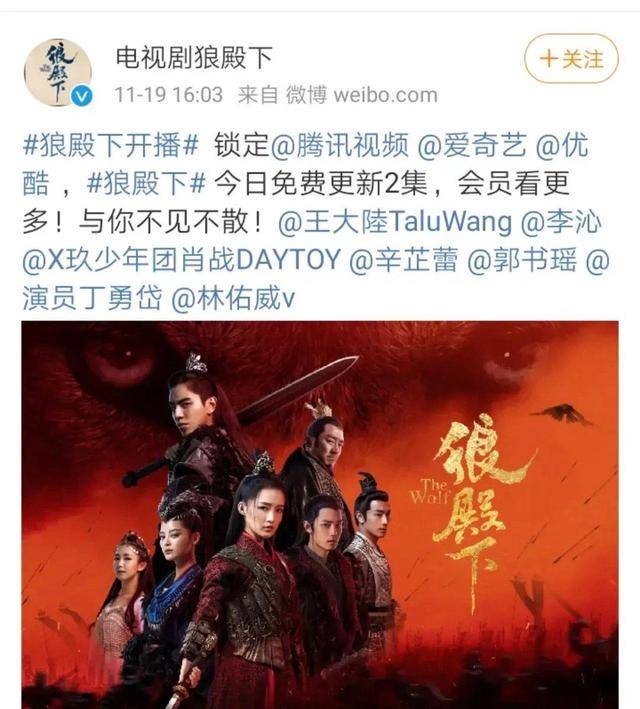Open mention @郭书瑶
The image size is (640, 709).
[x=522, y=260]
